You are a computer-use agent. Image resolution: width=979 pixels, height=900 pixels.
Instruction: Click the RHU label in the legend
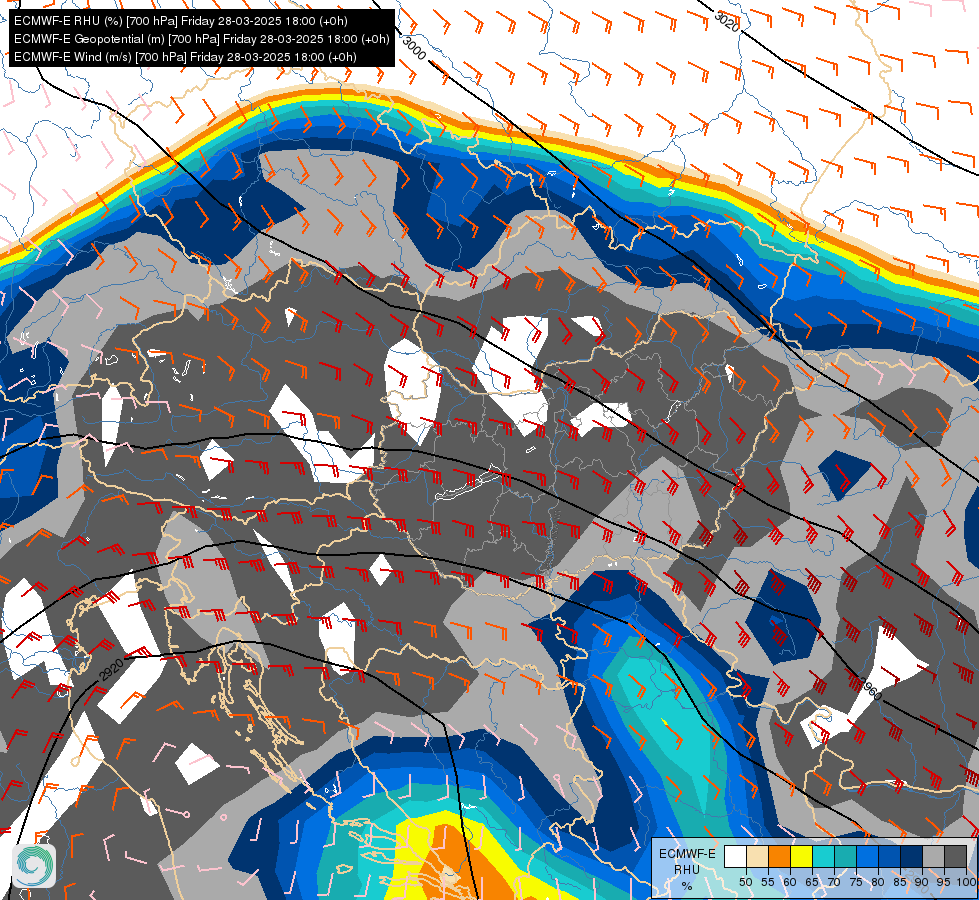[687, 870]
